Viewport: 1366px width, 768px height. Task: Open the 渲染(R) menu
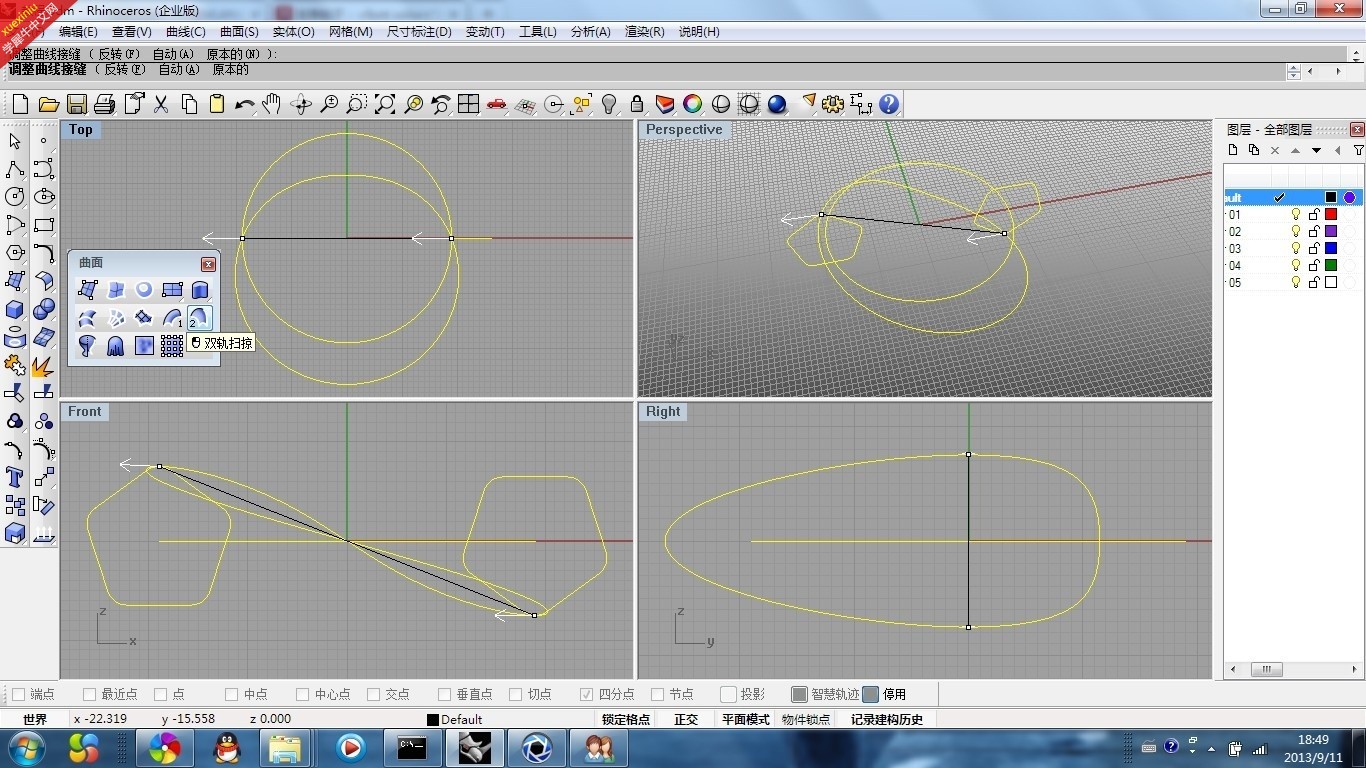tap(644, 32)
